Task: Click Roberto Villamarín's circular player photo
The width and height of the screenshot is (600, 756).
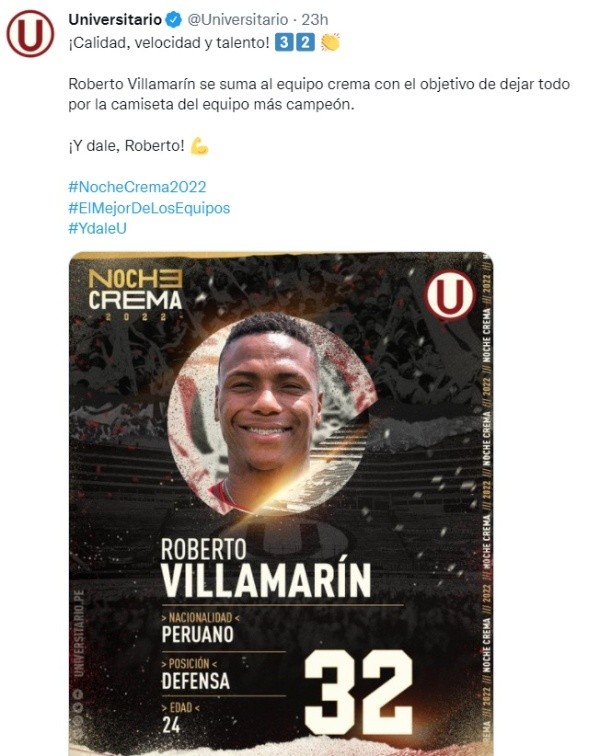Action: [270, 415]
